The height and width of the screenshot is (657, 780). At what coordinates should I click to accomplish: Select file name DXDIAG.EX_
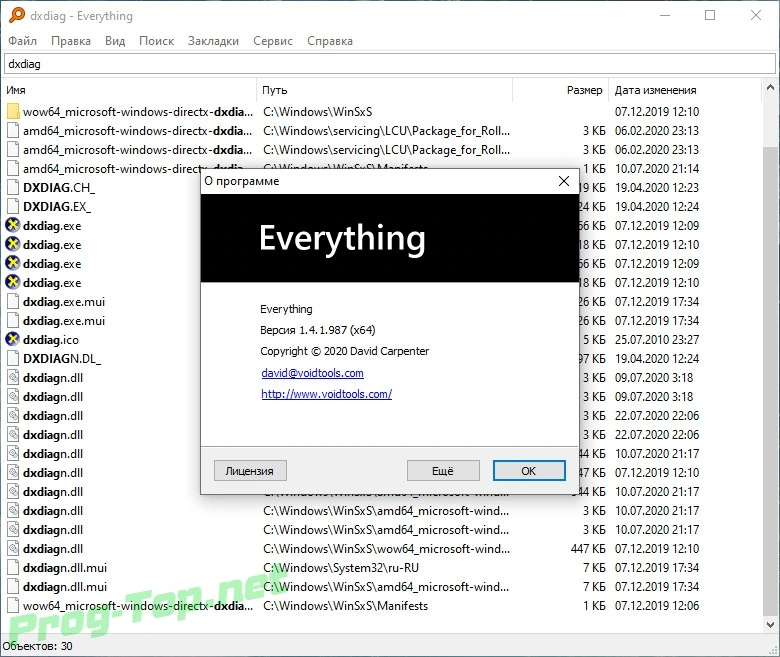(x=57, y=206)
